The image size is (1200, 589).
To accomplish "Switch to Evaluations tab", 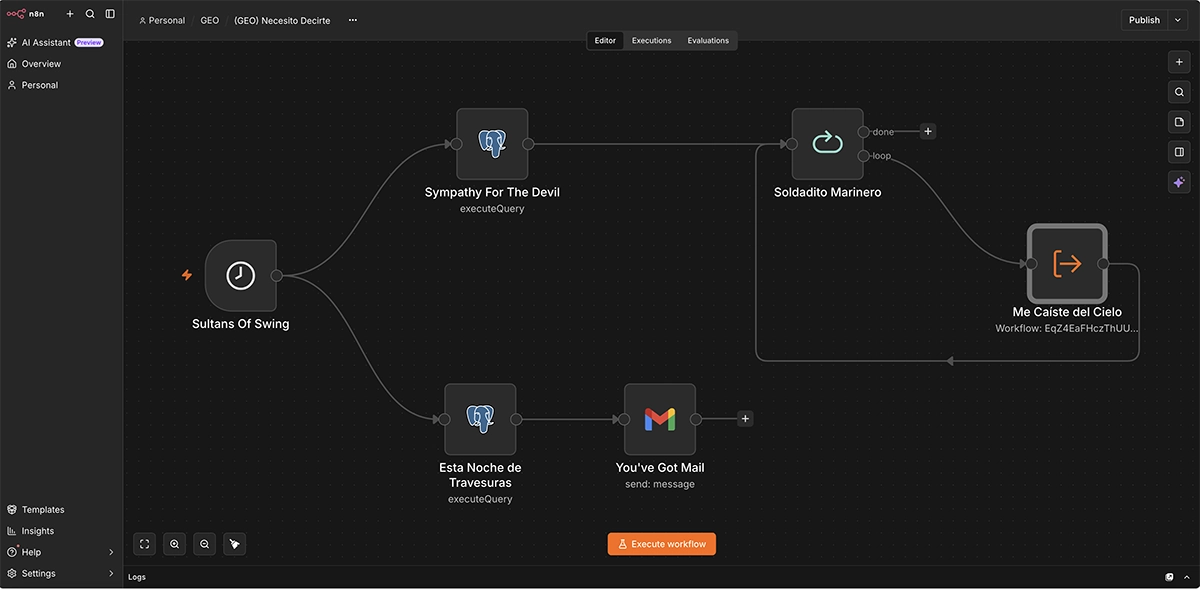I will [x=708, y=40].
